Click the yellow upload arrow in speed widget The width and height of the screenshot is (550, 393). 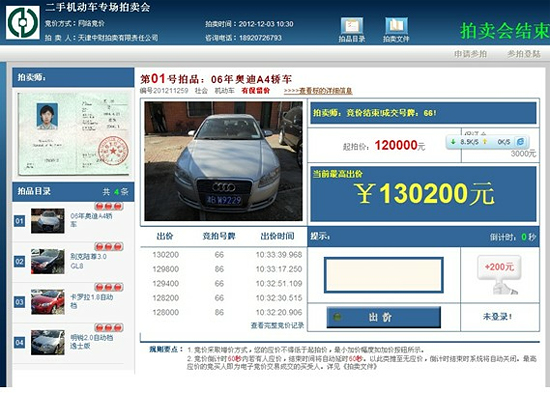(x=485, y=142)
